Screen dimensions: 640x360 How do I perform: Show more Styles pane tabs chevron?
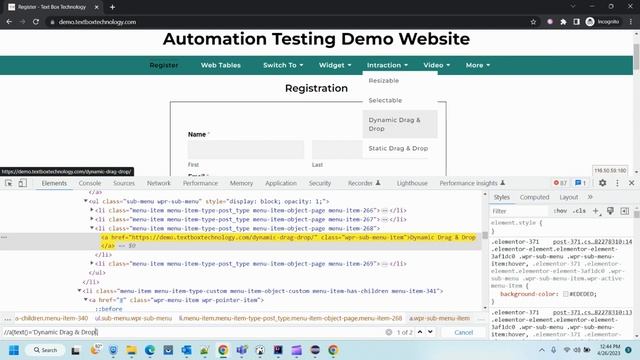click(x=590, y=197)
